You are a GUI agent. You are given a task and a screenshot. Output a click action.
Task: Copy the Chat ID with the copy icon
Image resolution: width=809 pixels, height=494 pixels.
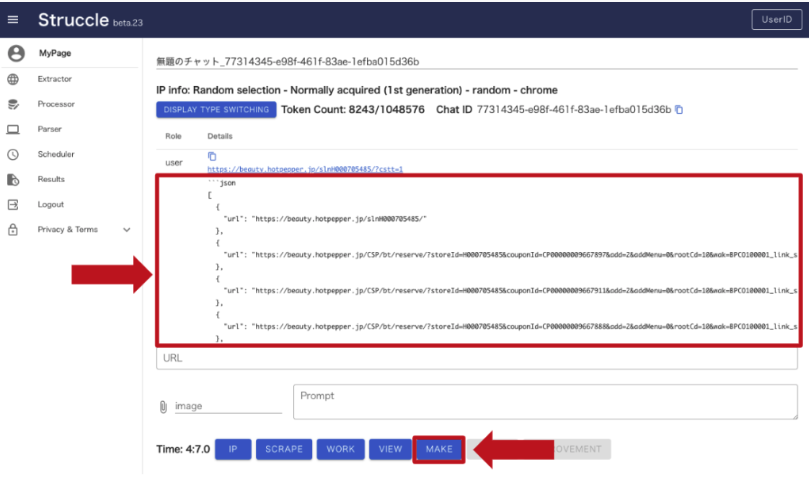tap(679, 109)
